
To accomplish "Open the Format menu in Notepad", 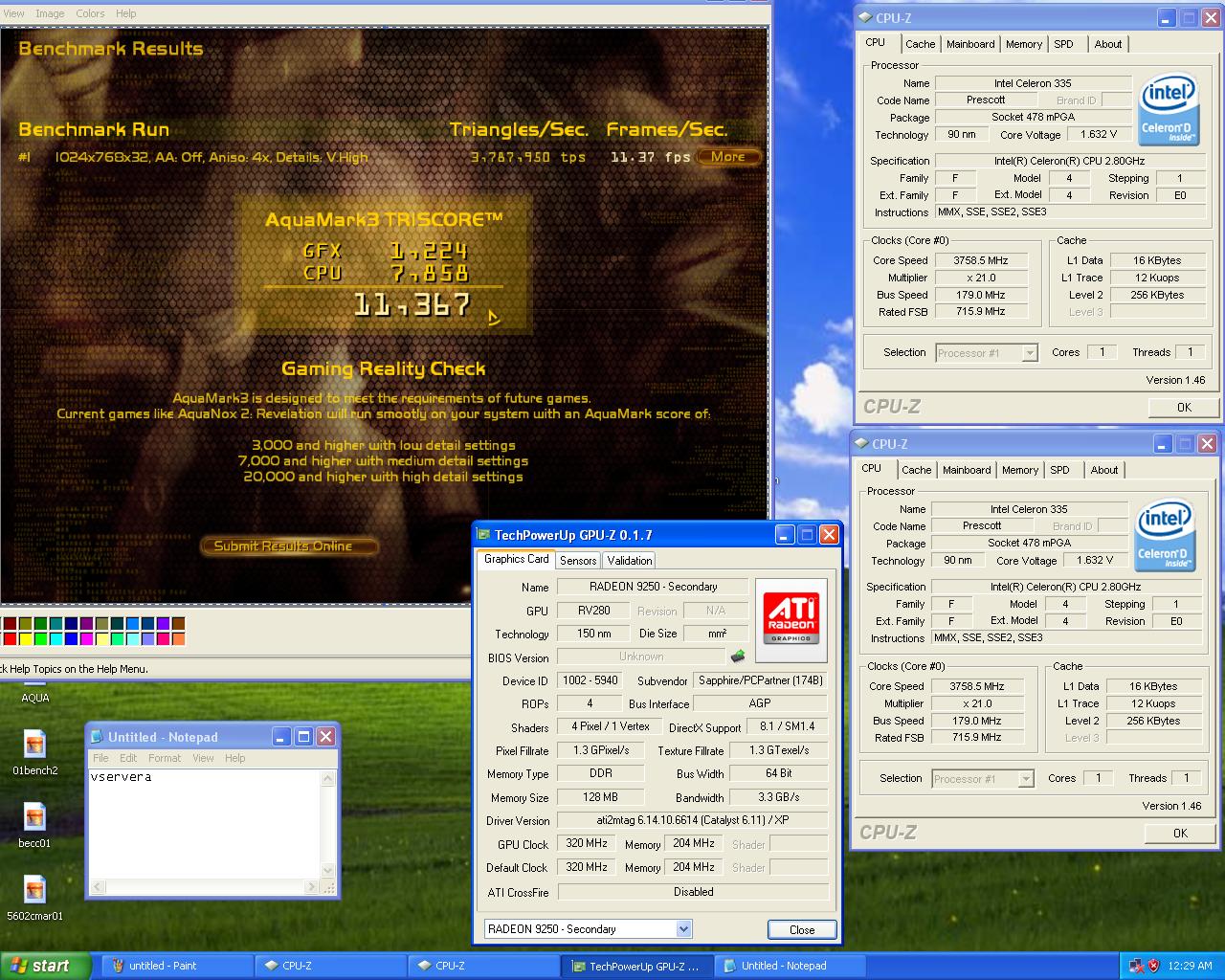I will [x=165, y=758].
